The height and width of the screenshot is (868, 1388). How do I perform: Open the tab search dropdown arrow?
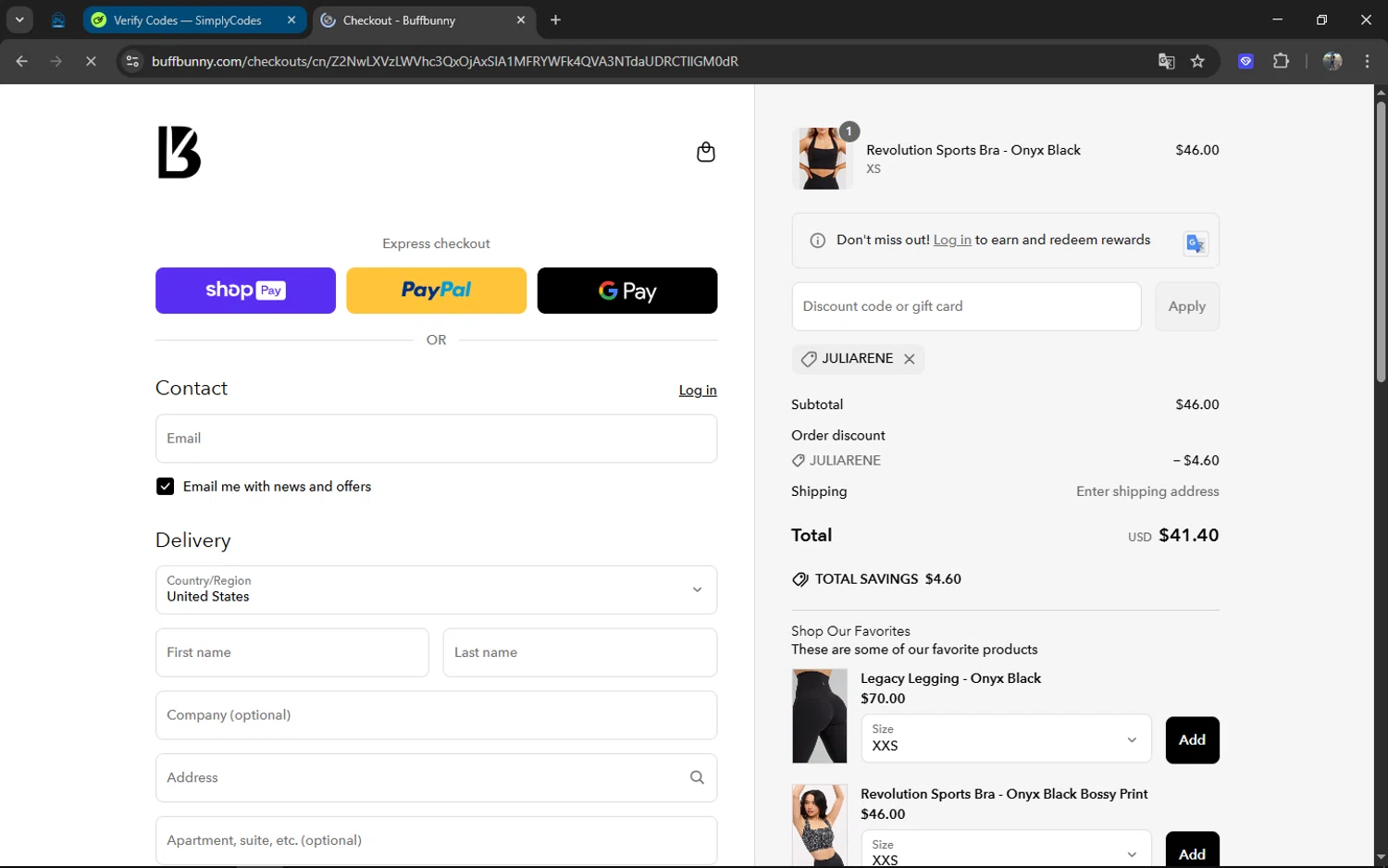tap(19, 19)
